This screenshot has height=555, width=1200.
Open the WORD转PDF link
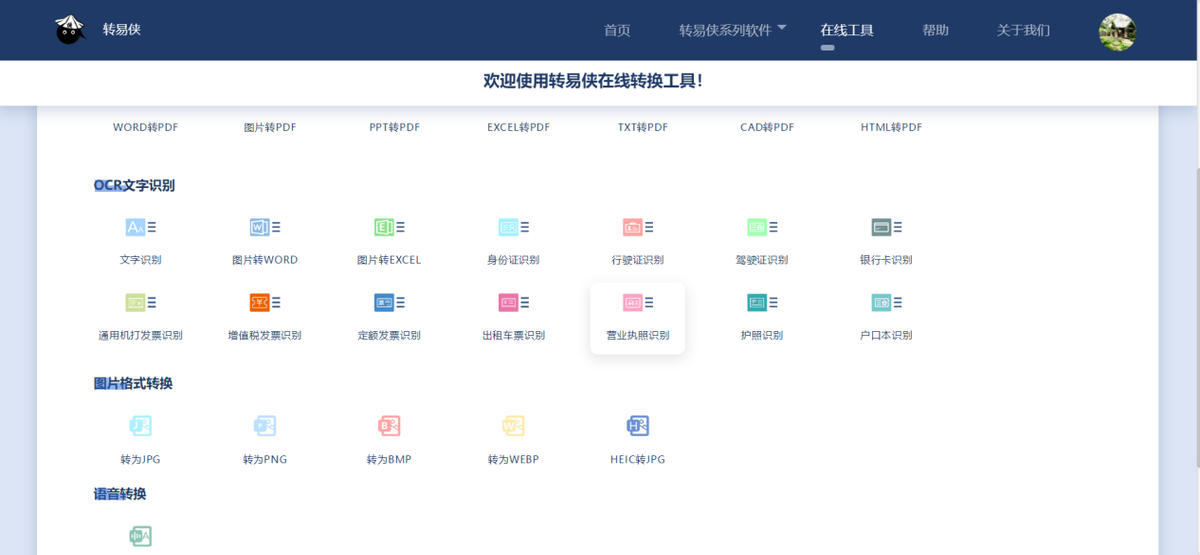[145, 127]
